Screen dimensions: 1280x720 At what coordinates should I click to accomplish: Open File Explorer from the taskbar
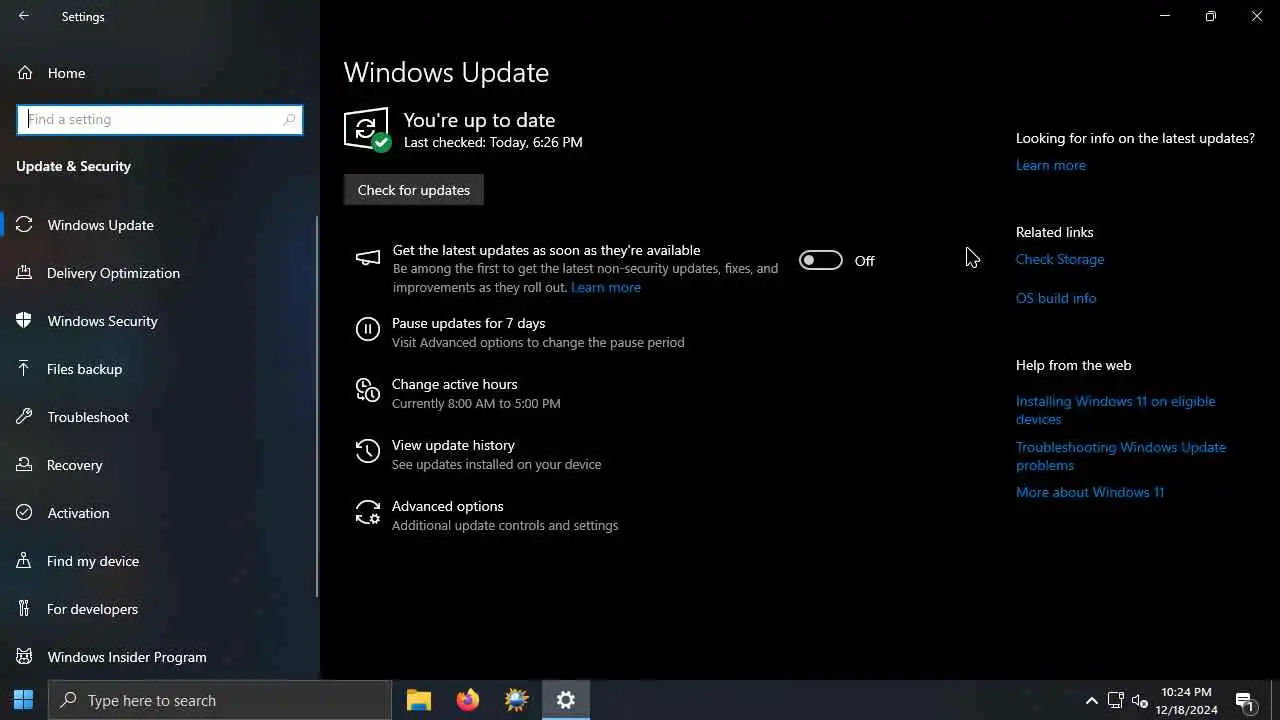419,700
